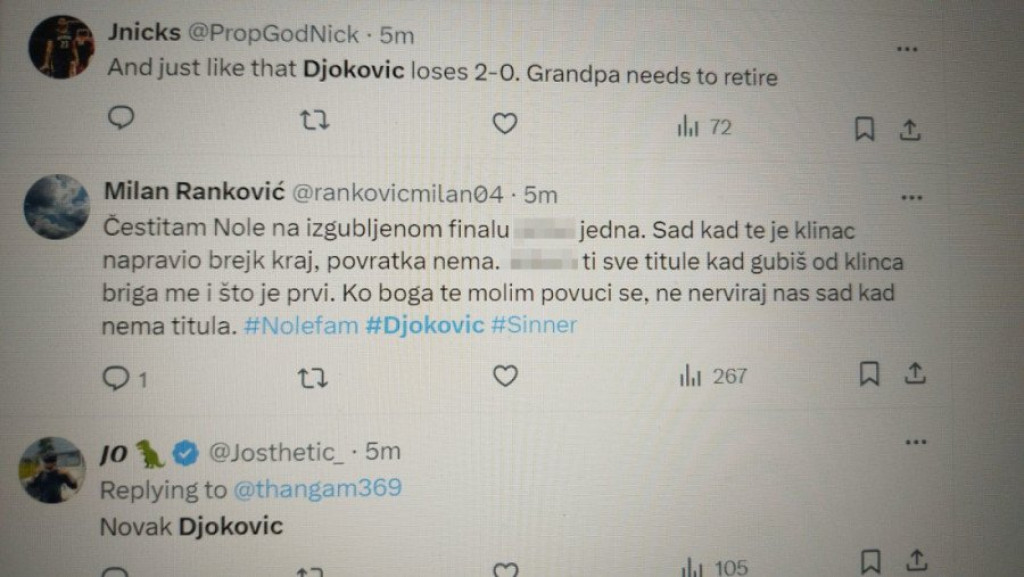Click the verified badge next to JO

point(186,451)
